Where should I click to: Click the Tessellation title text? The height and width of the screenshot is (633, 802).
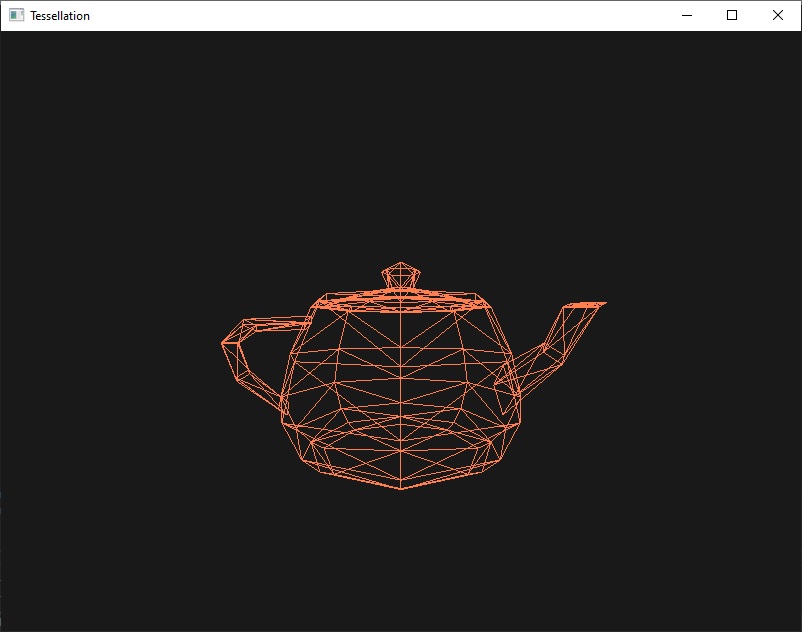coord(60,16)
